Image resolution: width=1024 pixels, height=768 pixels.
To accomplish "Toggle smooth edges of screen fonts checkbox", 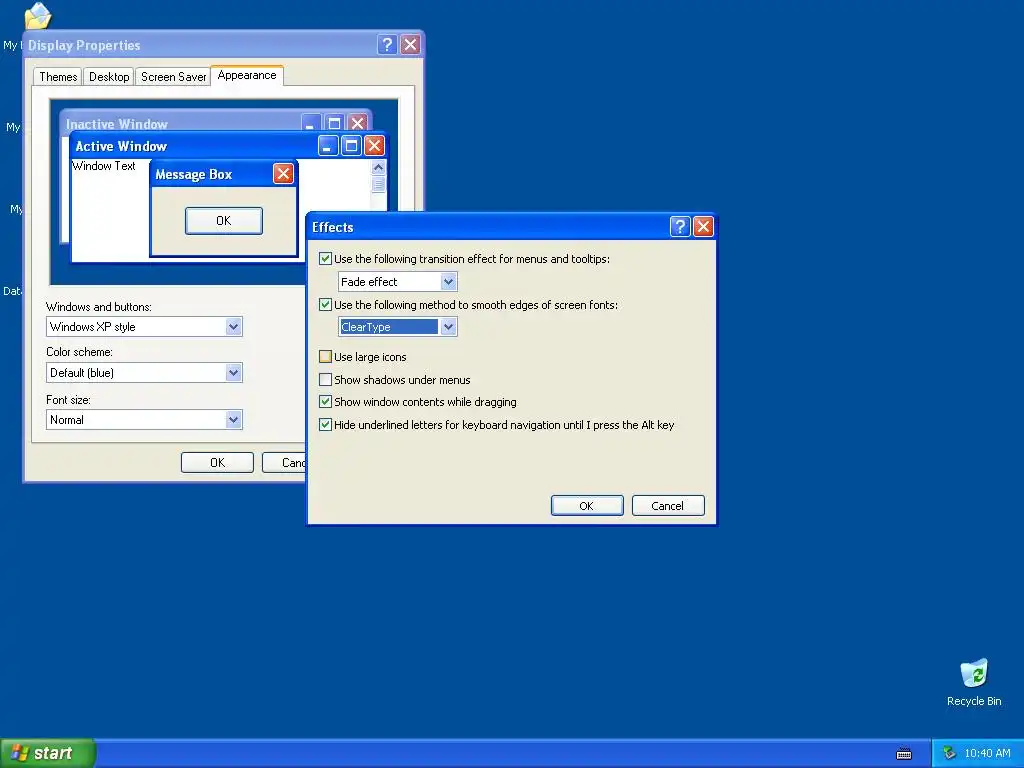I will [x=325, y=304].
